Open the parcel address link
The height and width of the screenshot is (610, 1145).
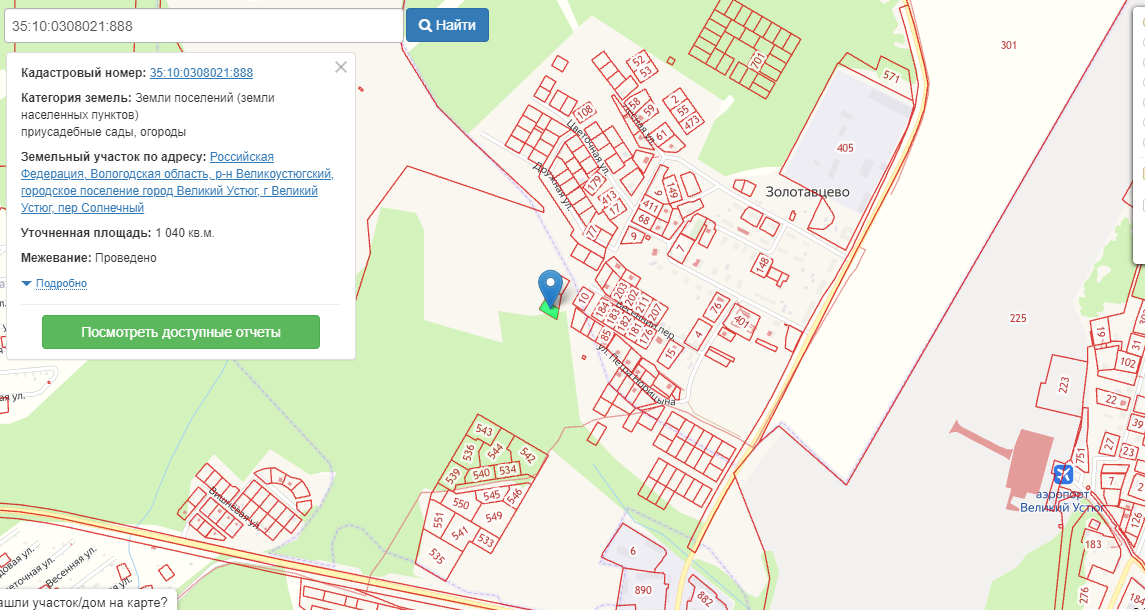coord(177,182)
